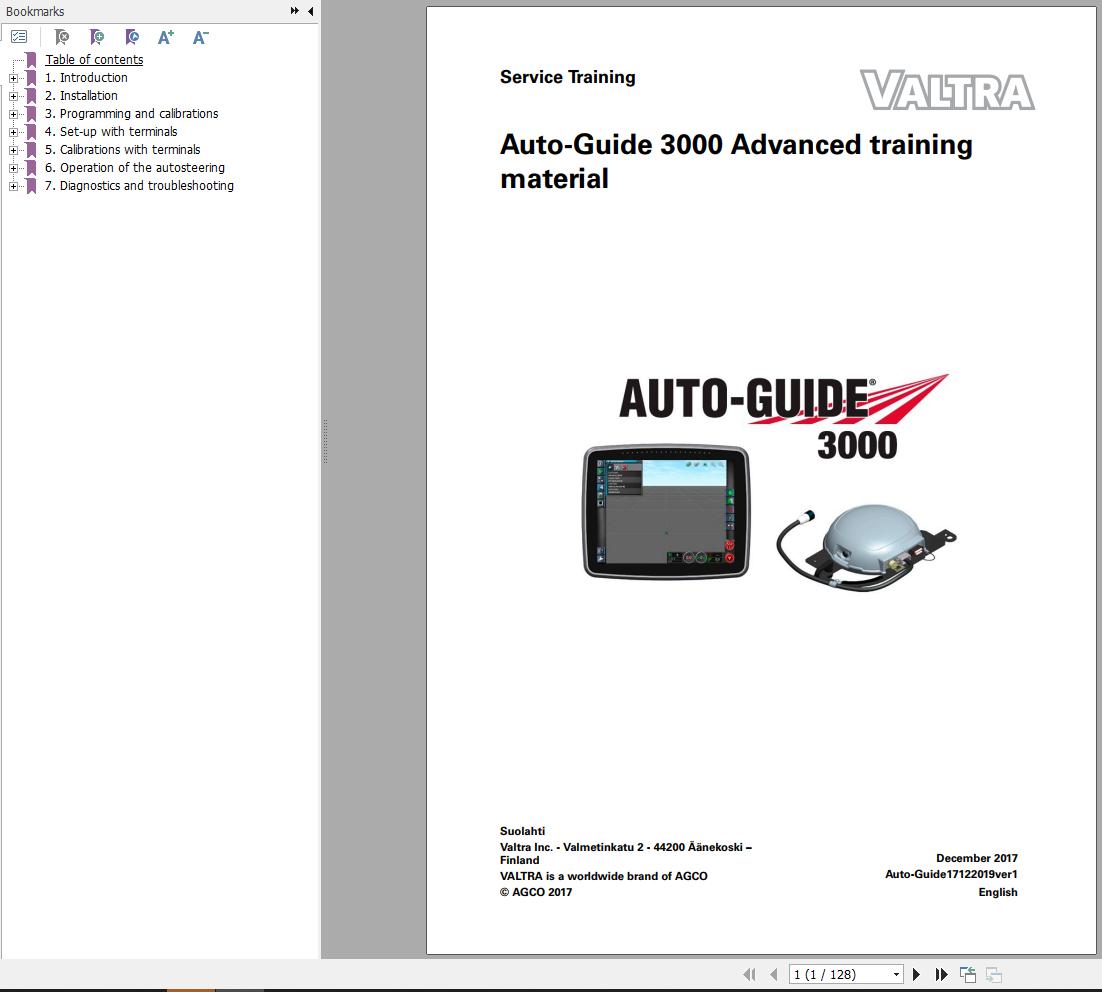Screen dimensions: 1102x992
Task: Click the 'December 2017' date text
Action: [x=976, y=858]
